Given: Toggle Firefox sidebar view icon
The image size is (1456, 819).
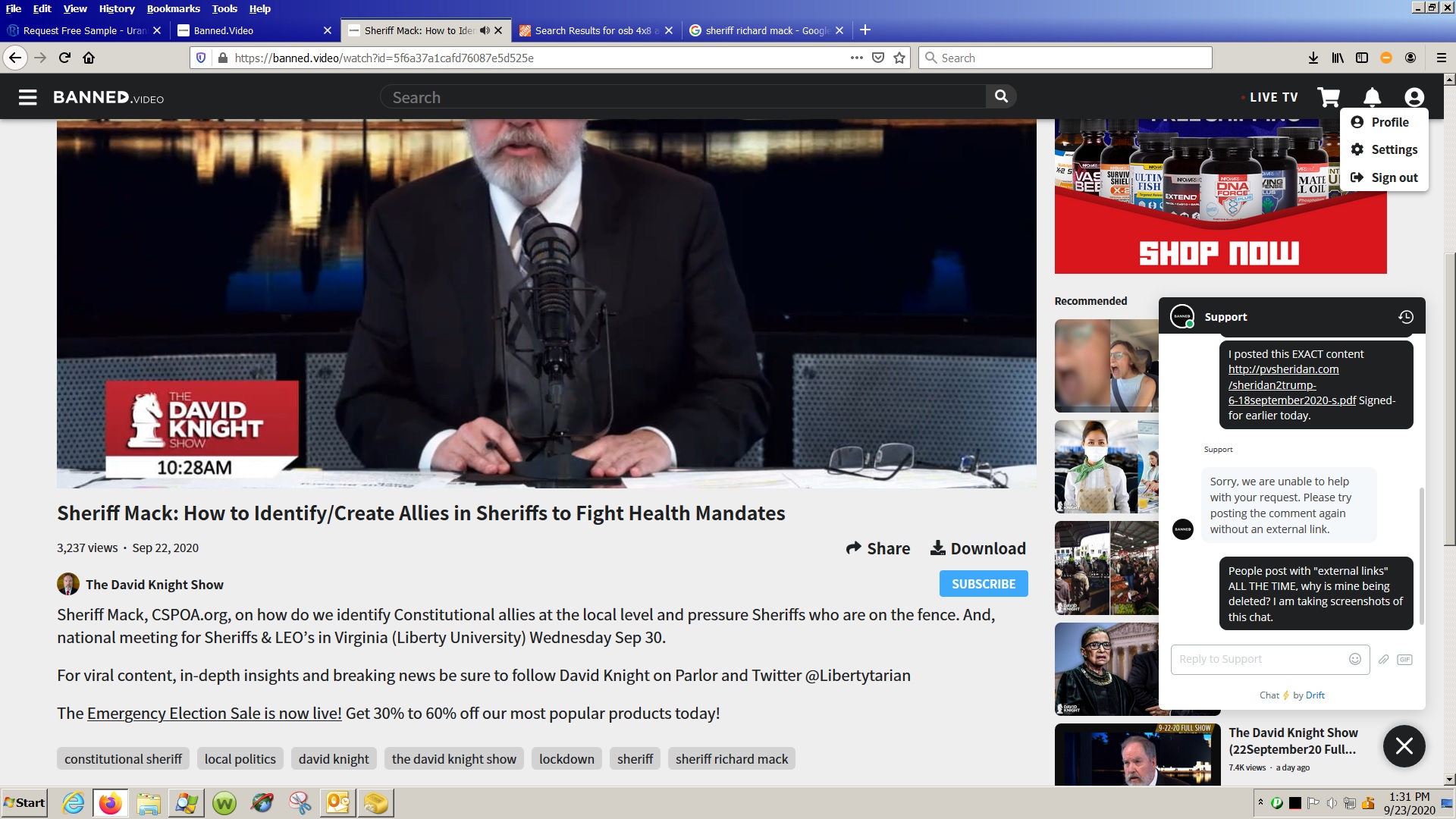Looking at the screenshot, I should [1362, 58].
